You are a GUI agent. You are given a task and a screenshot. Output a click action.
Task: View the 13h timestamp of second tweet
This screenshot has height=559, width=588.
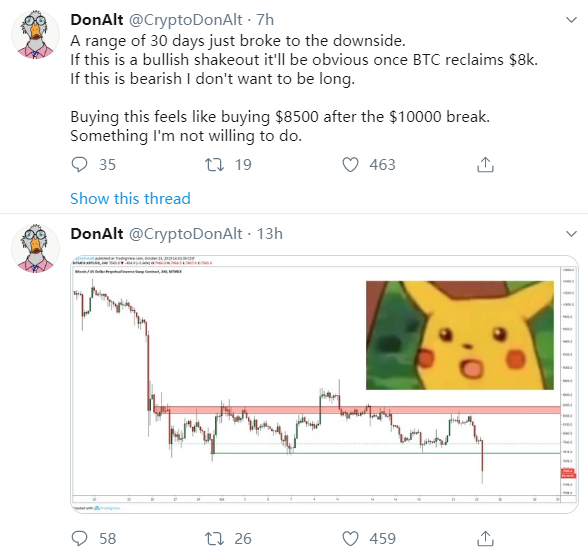[269, 234]
